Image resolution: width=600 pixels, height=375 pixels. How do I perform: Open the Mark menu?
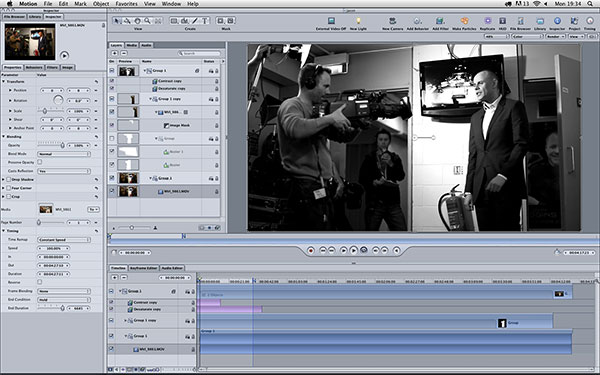80,4
